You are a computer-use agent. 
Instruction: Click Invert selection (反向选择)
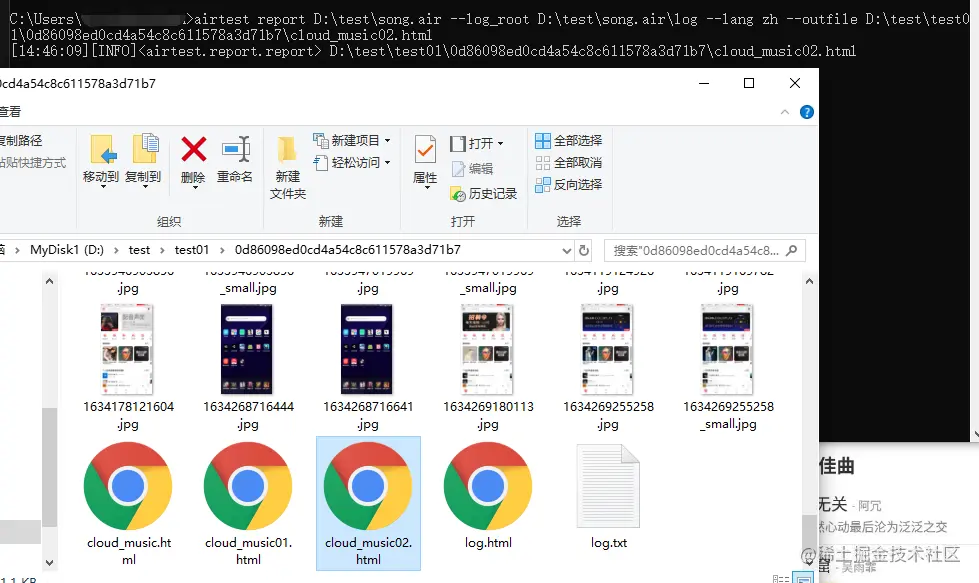(569, 185)
